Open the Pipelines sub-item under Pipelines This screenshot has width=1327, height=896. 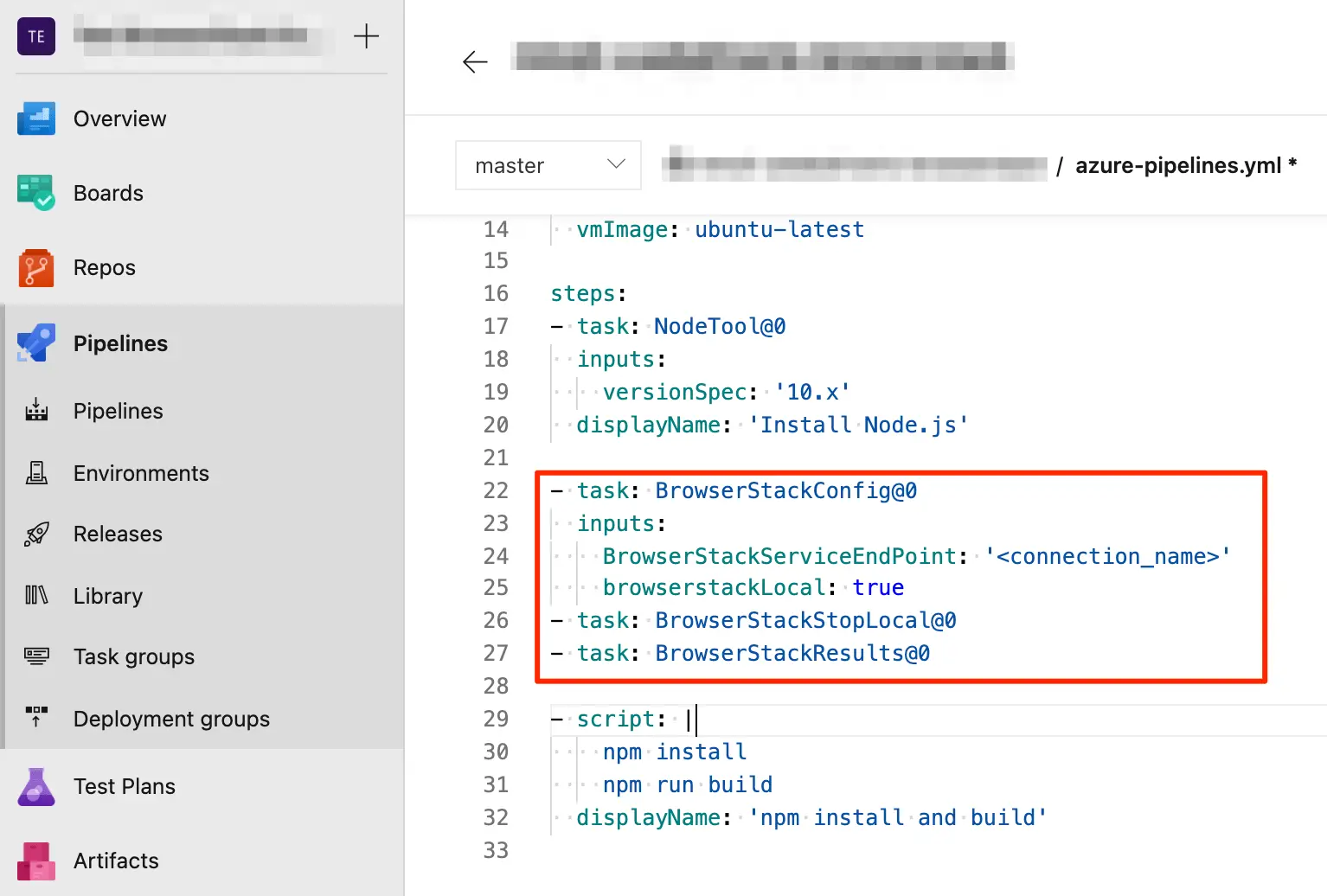(118, 411)
